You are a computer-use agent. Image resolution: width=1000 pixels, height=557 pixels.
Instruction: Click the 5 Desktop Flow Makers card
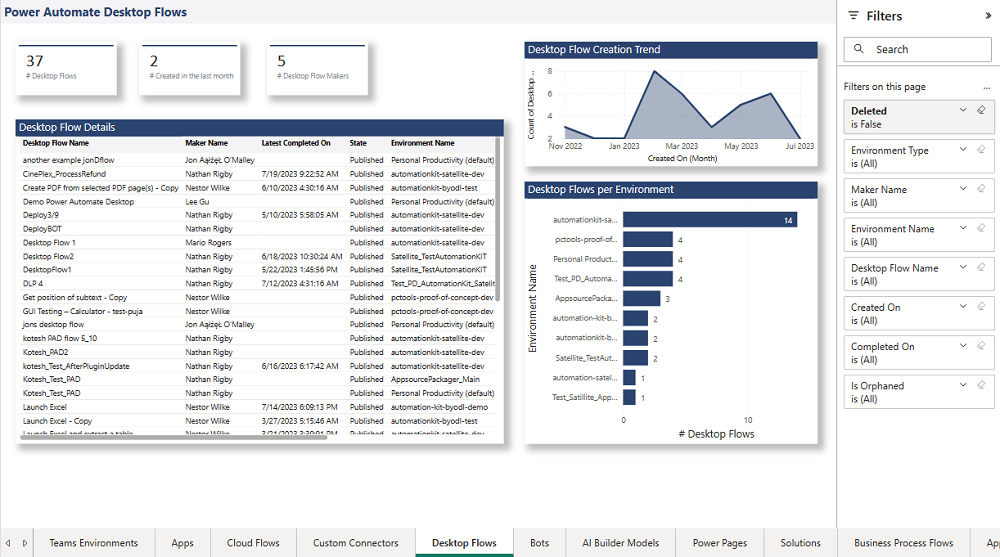click(318, 70)
